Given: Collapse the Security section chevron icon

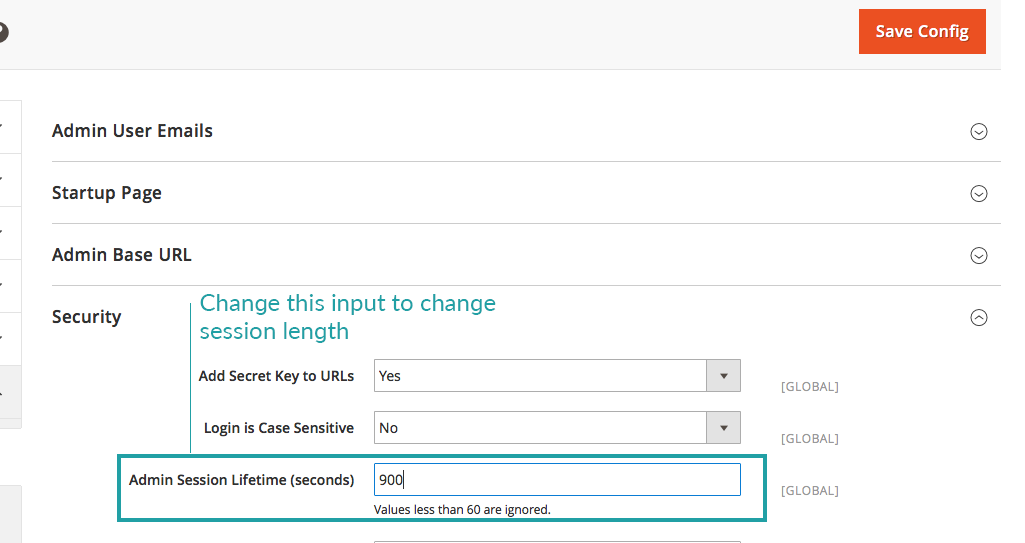Looking at the screenshot, I should [x=979, y=318].
